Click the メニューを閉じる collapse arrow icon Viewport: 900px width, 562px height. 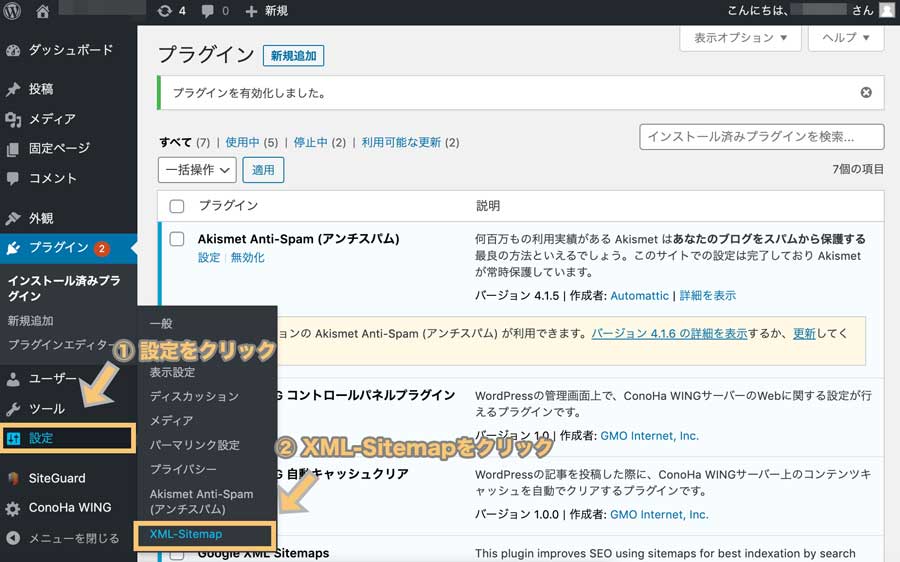click(13, 538)
